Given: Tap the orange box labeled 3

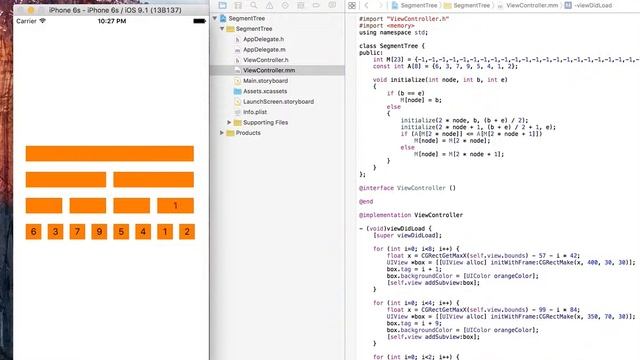Looking at the screenshot, I should tap(56, 232).
